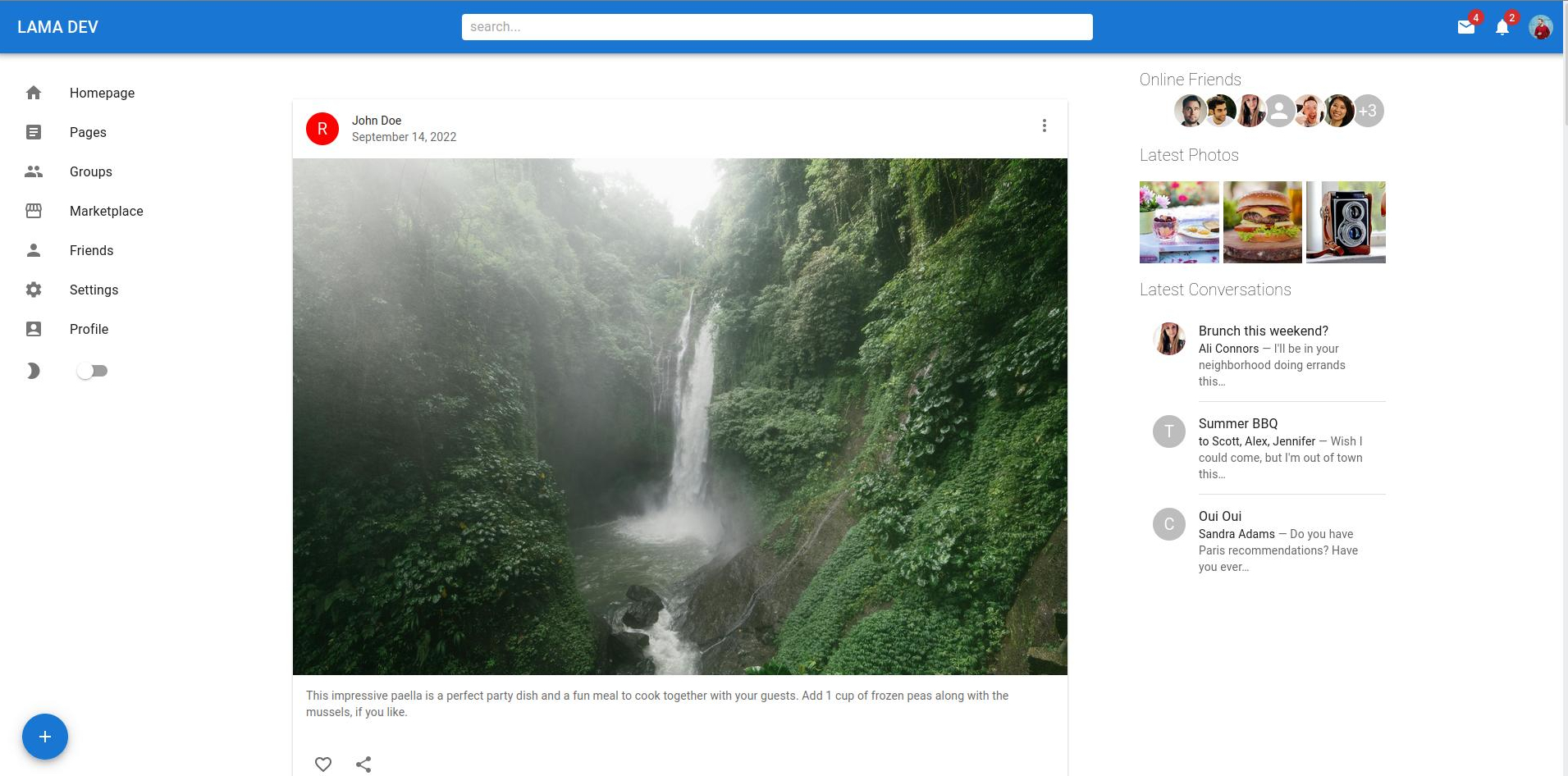Viewport: 1568px width, 776px height.
Task: Click the Latest Conversations heading
Action: coord(1215,290)
